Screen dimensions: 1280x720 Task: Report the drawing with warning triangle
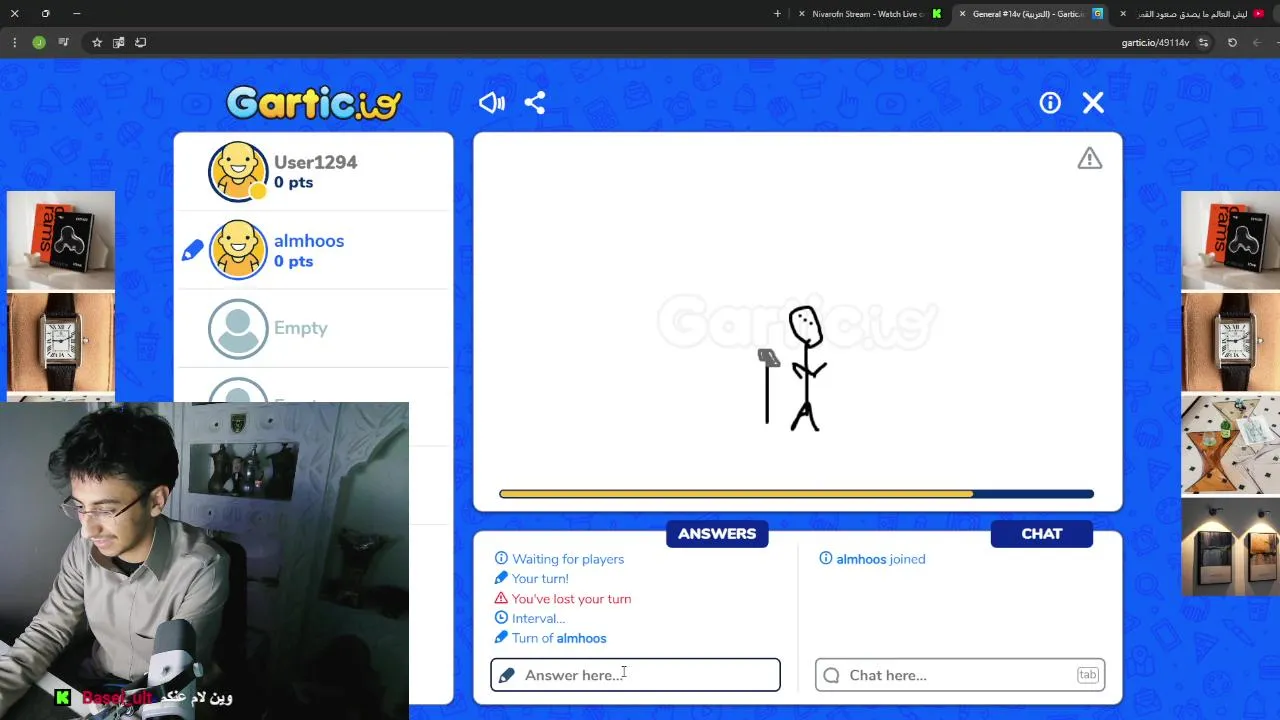[x=1089, y=158]
